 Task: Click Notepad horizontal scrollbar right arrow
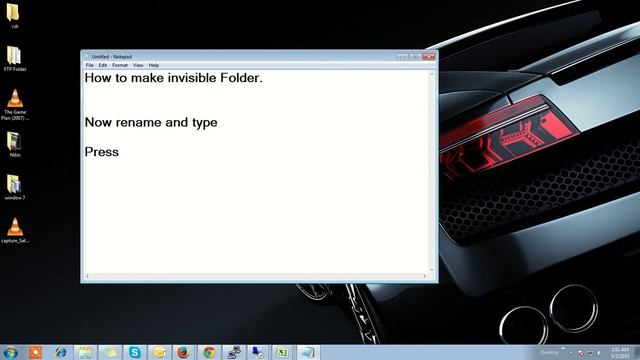425,276
